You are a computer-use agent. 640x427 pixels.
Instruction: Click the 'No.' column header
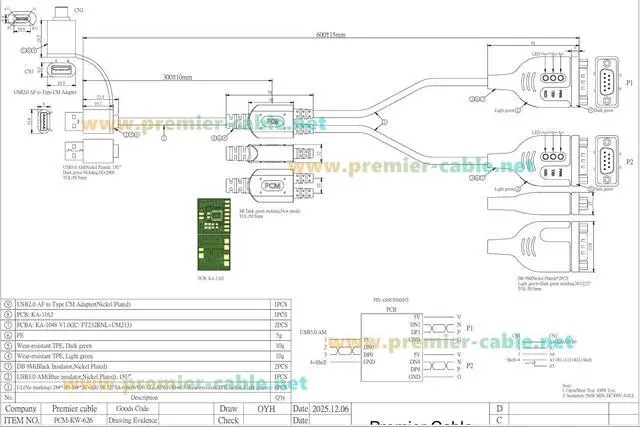tap(9, 397)
